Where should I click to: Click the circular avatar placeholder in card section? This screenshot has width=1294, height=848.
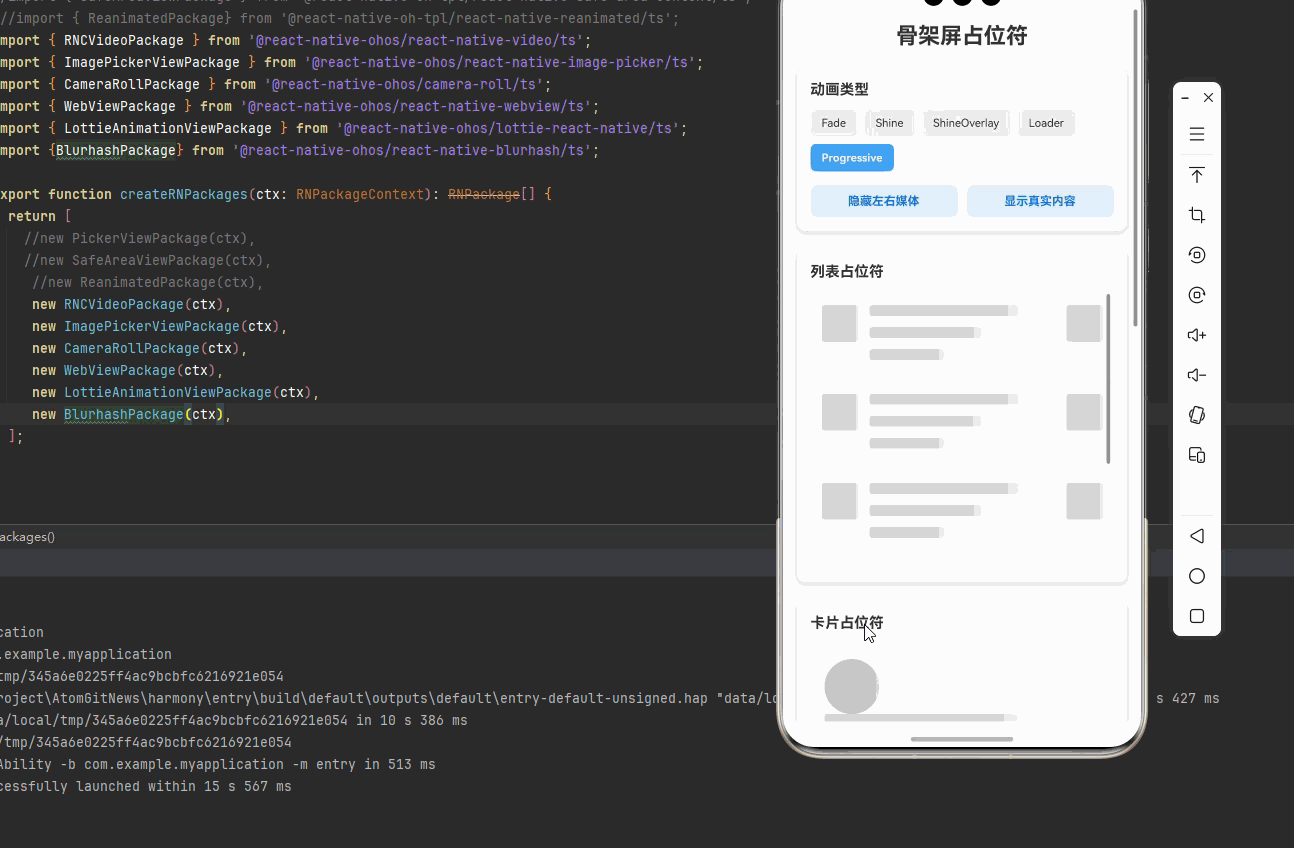[851, 687]
